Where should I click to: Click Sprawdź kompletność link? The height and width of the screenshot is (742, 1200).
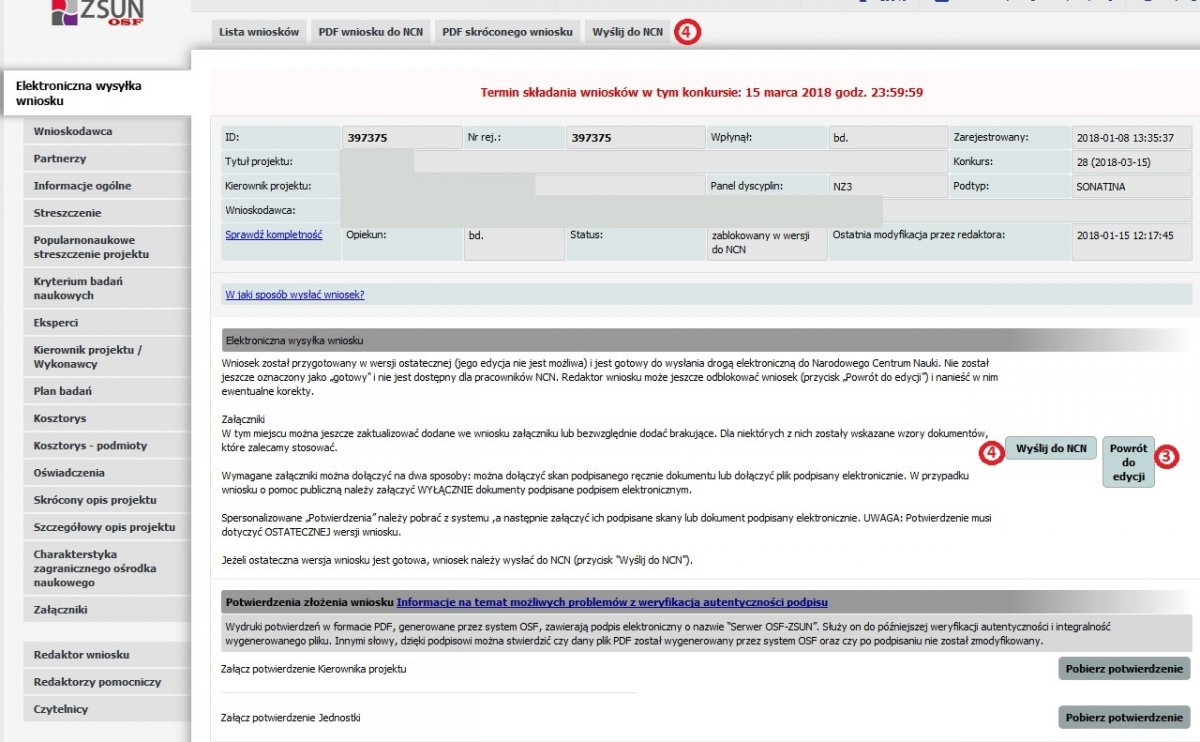tap(274, 234)
